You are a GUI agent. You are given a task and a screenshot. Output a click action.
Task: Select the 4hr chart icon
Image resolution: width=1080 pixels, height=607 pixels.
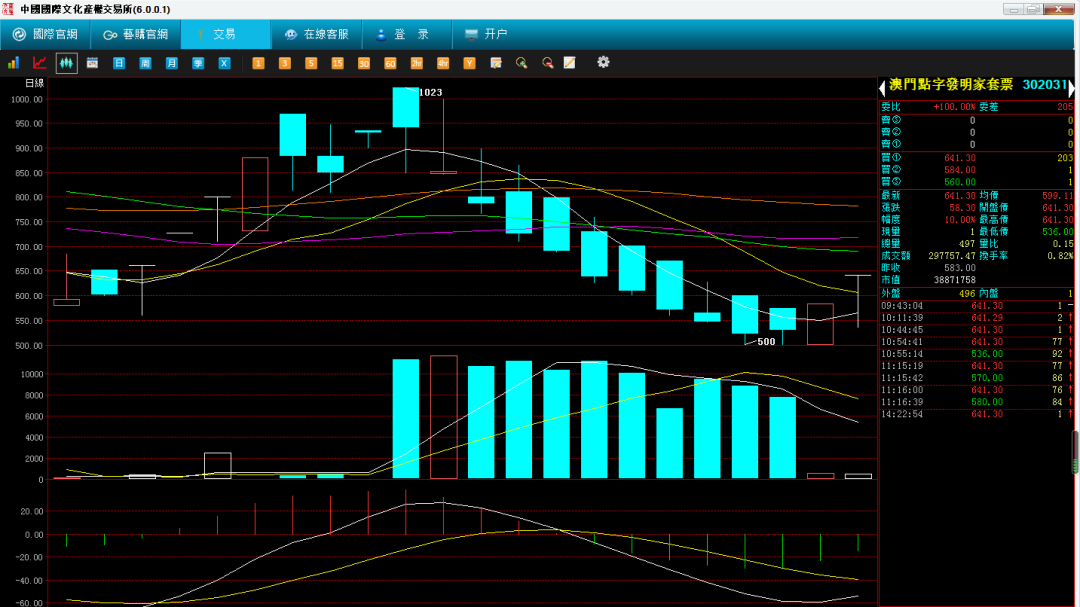click(443, 63)
